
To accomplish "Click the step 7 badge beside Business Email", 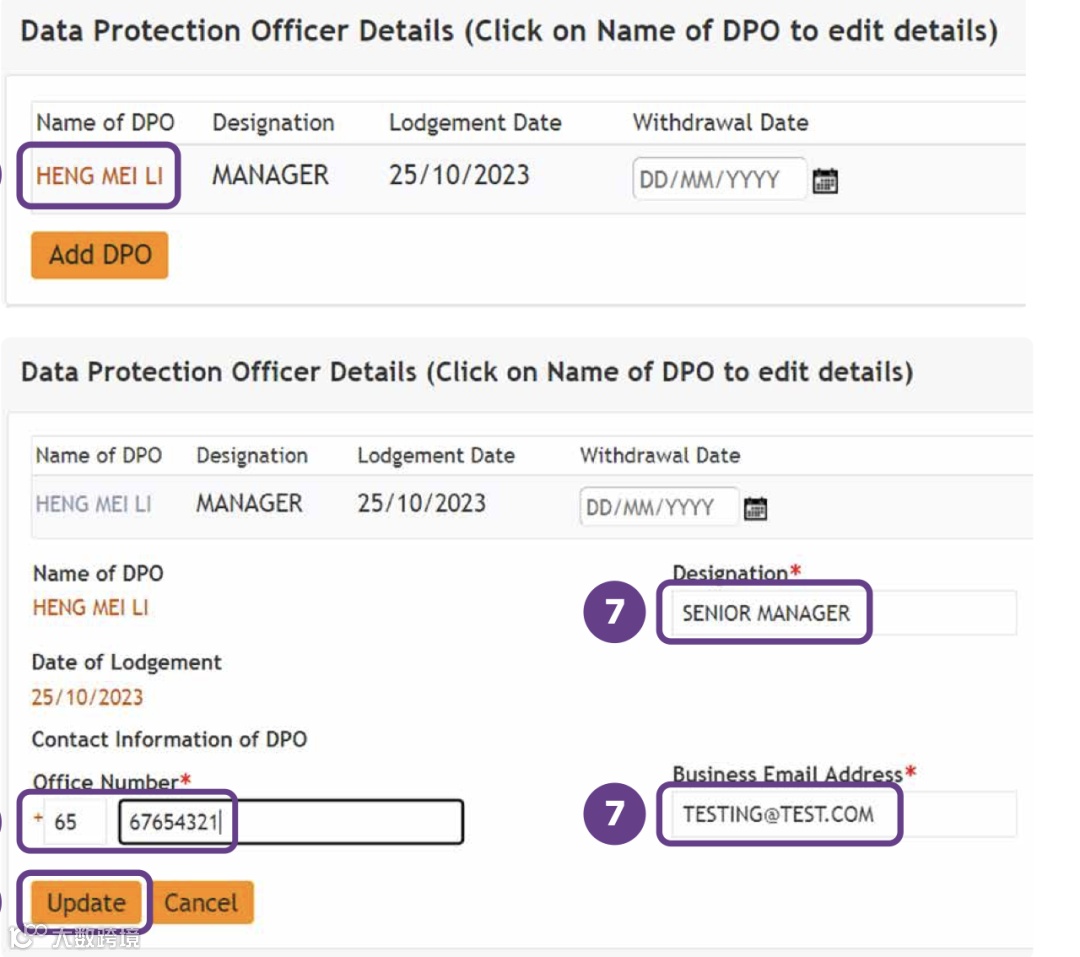I will click(x=614, y=812).
